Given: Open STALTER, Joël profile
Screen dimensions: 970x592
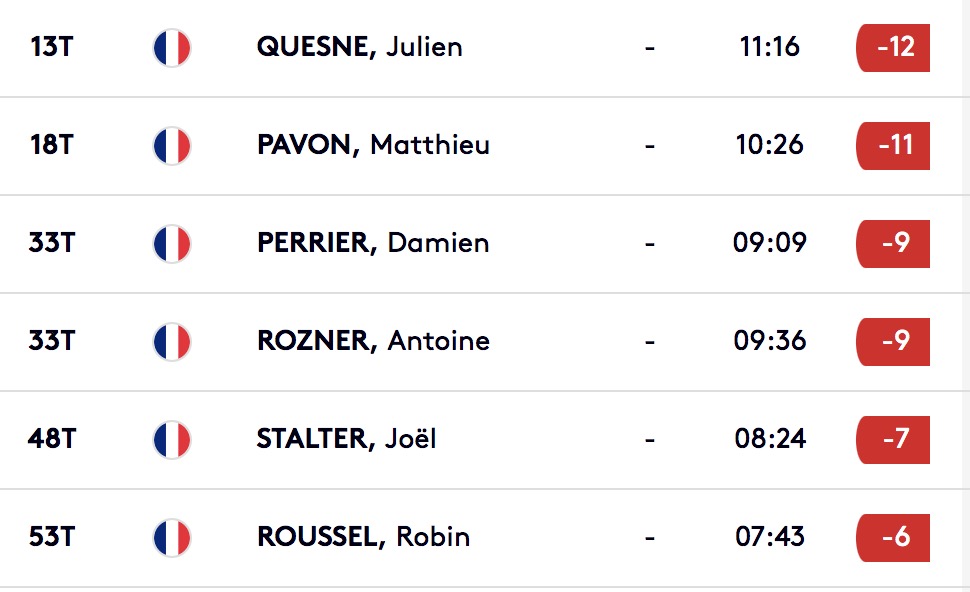Looking at the screenshot, I should [x=346, y=439].
